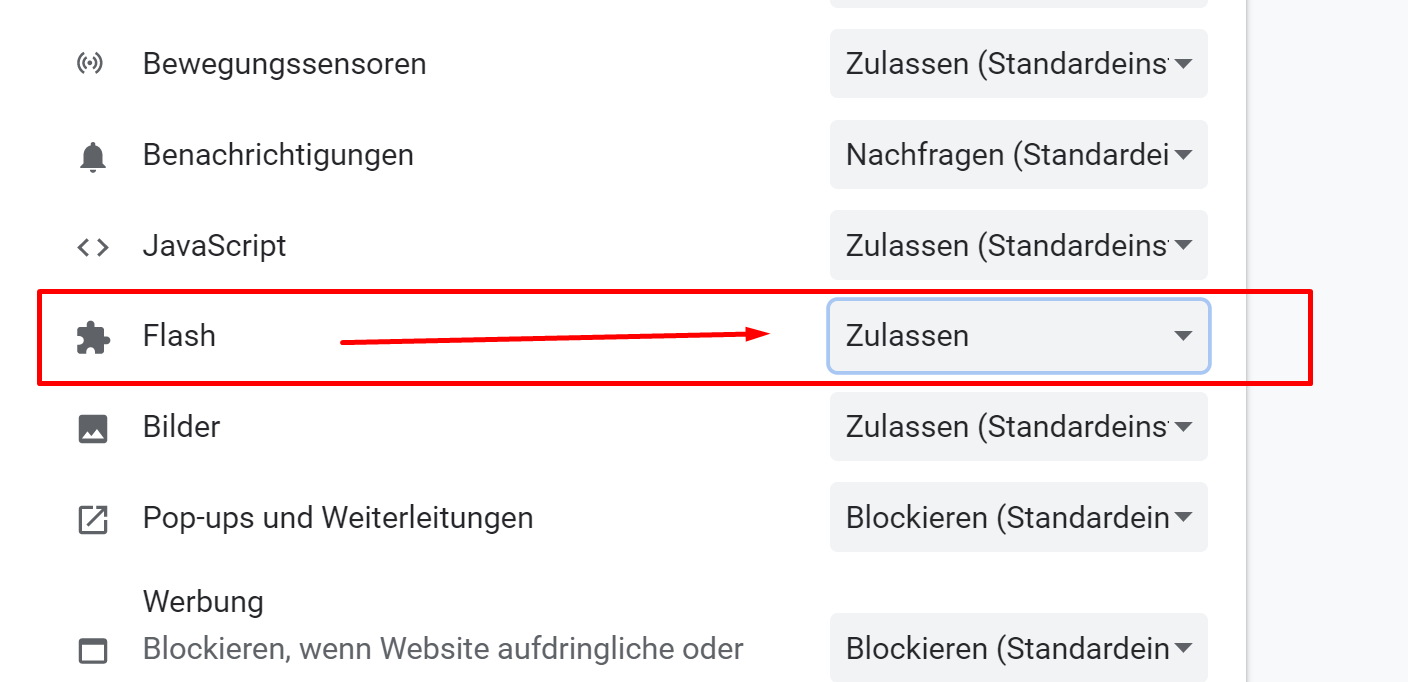Expand the Benachrichtigungen Nachfragen dropdown
Screen dimensions: 1408x682
click(x=1018, y=155)
